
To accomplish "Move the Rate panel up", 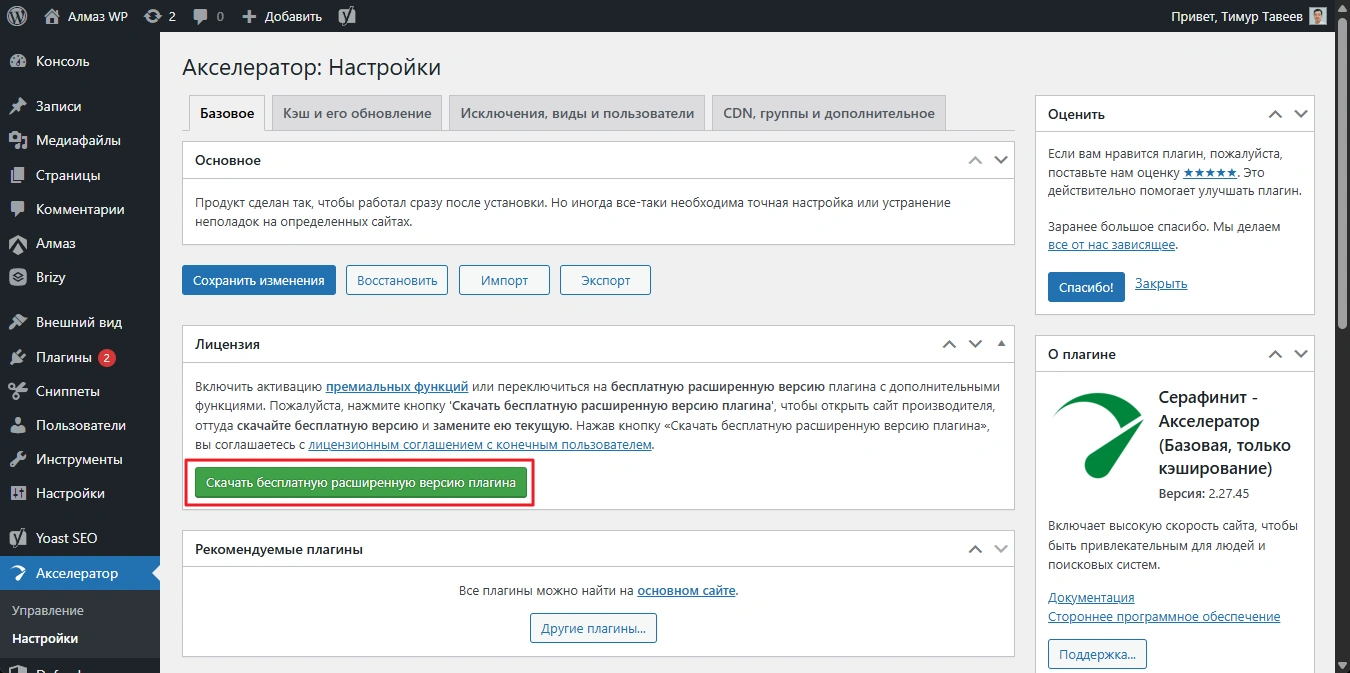I will point(1275,114).
